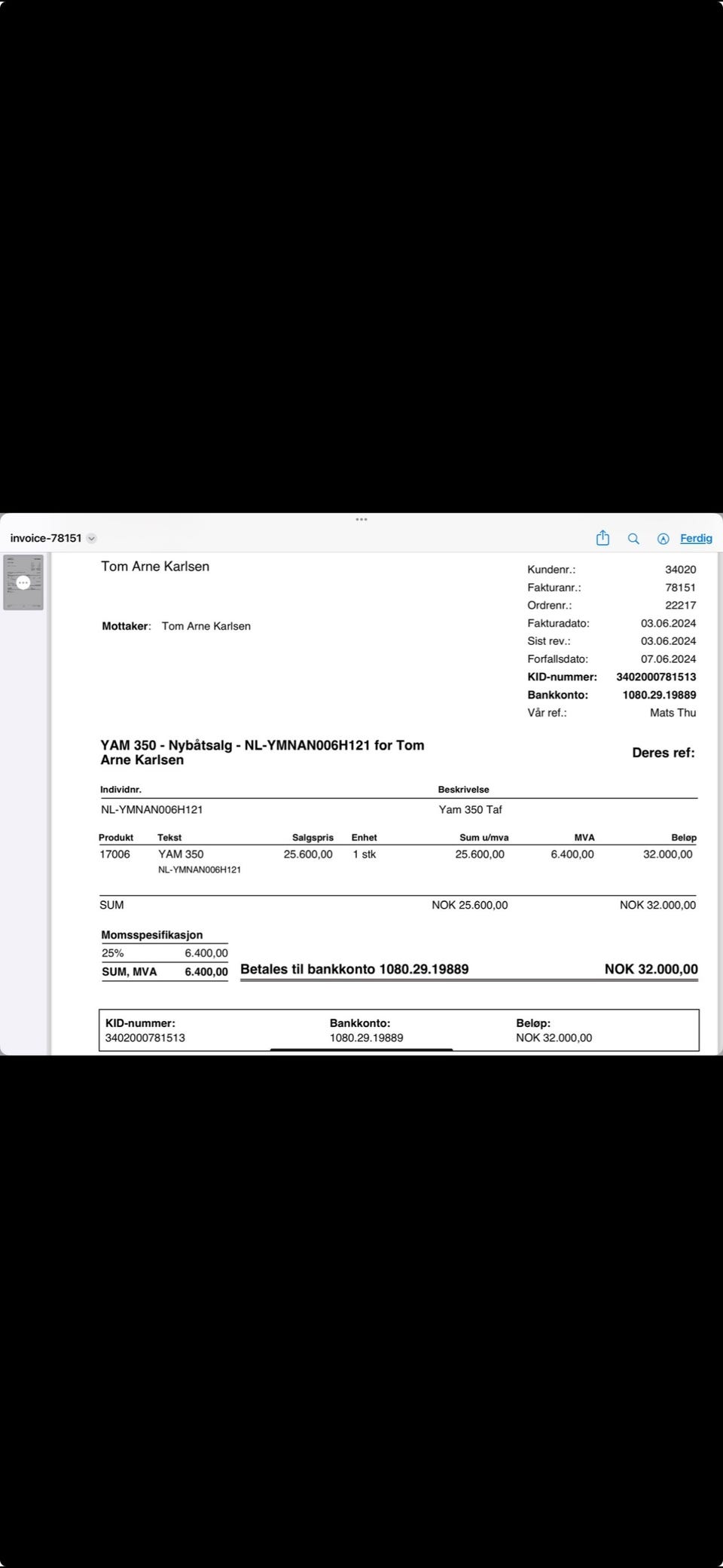
Task: Tap the YAM 350 Nybåtsalg heading
Action: [x=262, y=753]
